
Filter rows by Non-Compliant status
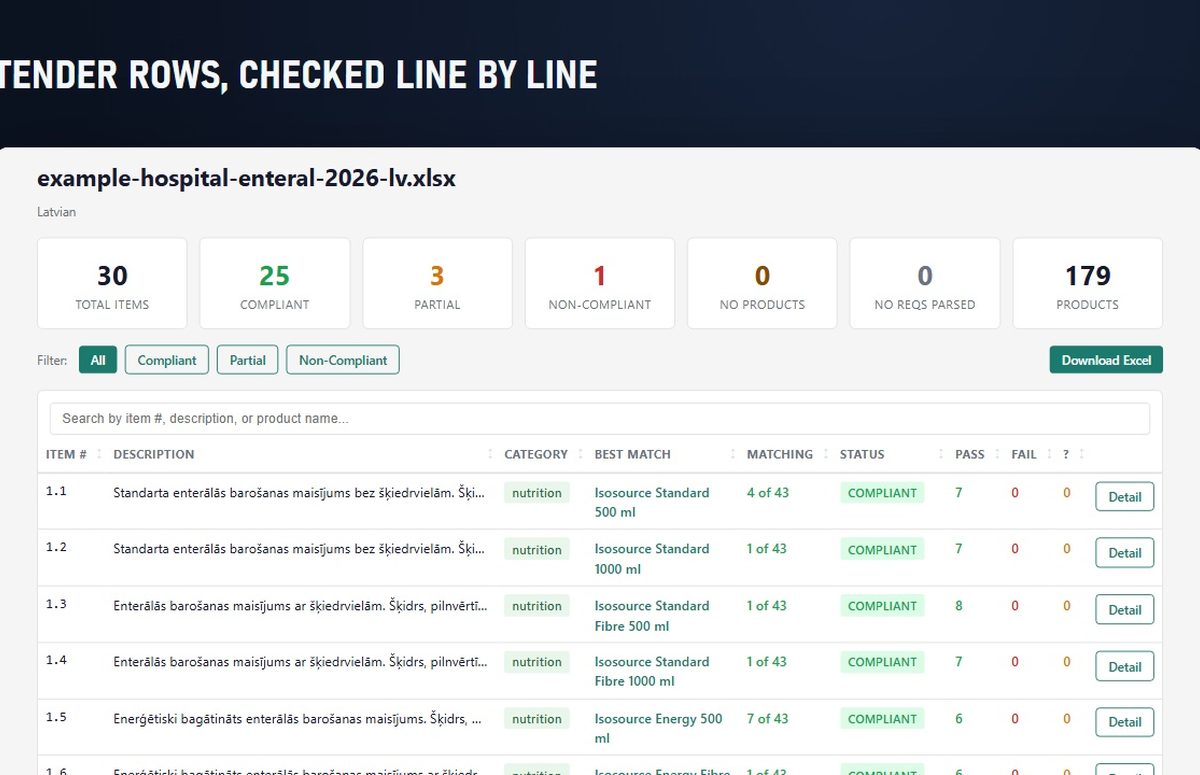pos(343,360)
